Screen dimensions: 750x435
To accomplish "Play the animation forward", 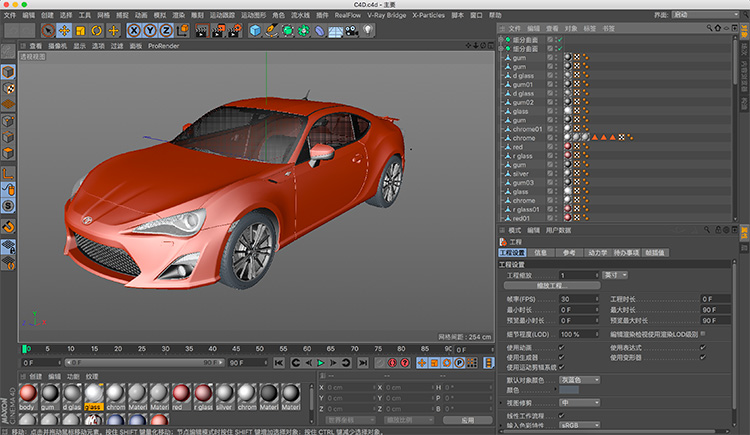I will 321,363.
